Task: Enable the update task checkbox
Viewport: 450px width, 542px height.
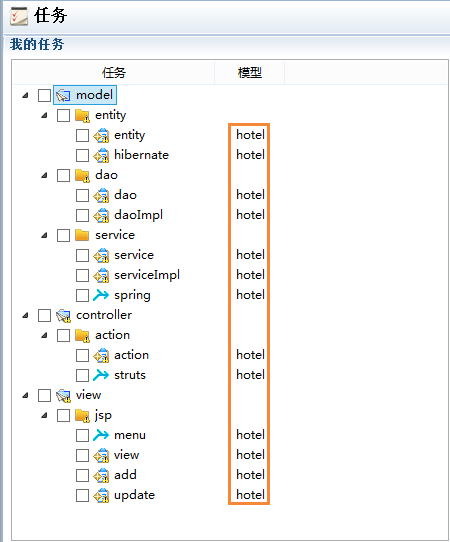Action: [82, 495]
